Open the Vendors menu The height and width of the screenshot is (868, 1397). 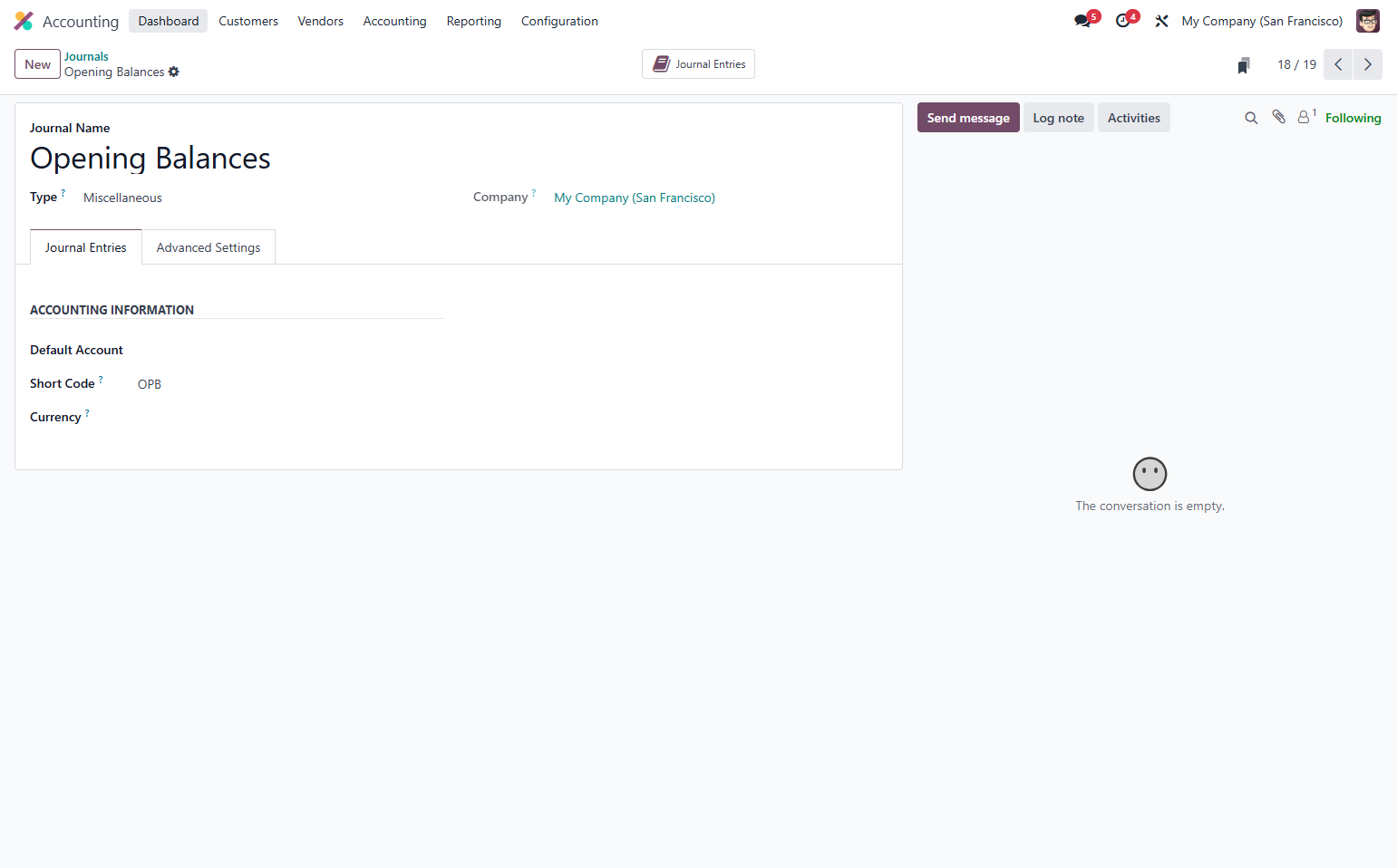321,21
